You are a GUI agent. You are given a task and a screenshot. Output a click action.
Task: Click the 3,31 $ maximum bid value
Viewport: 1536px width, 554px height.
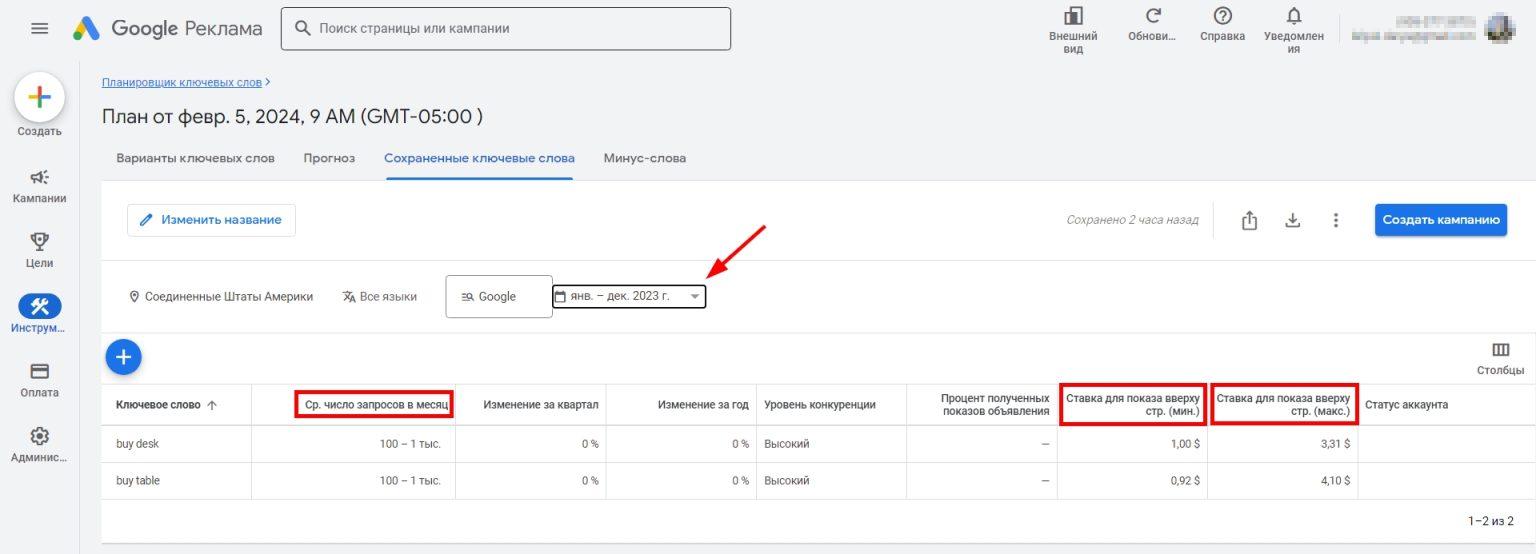point(1334,444)
